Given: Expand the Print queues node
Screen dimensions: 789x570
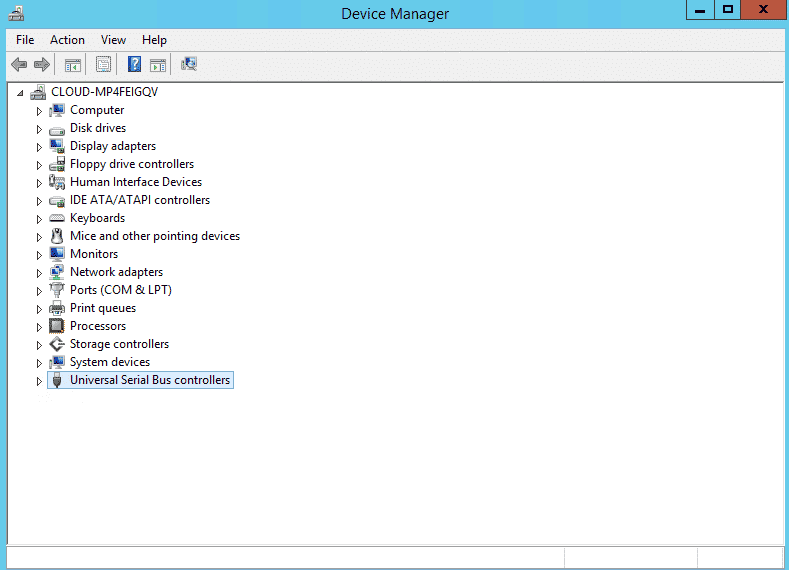Looking at the screenshot, I should coord(39,309).
